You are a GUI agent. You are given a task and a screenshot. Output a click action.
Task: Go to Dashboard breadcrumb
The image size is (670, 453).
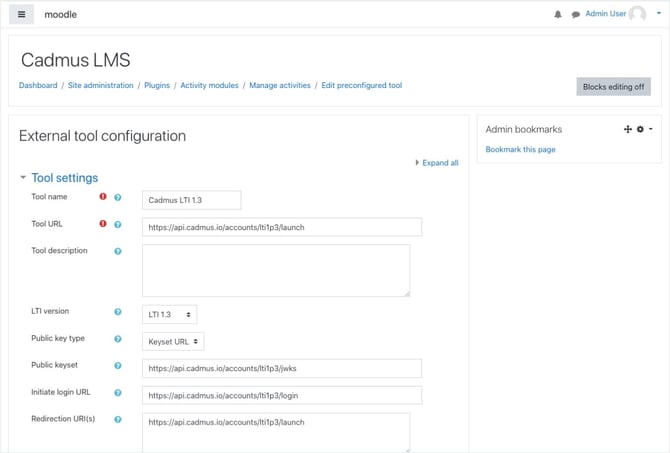[x=38, y=85]
